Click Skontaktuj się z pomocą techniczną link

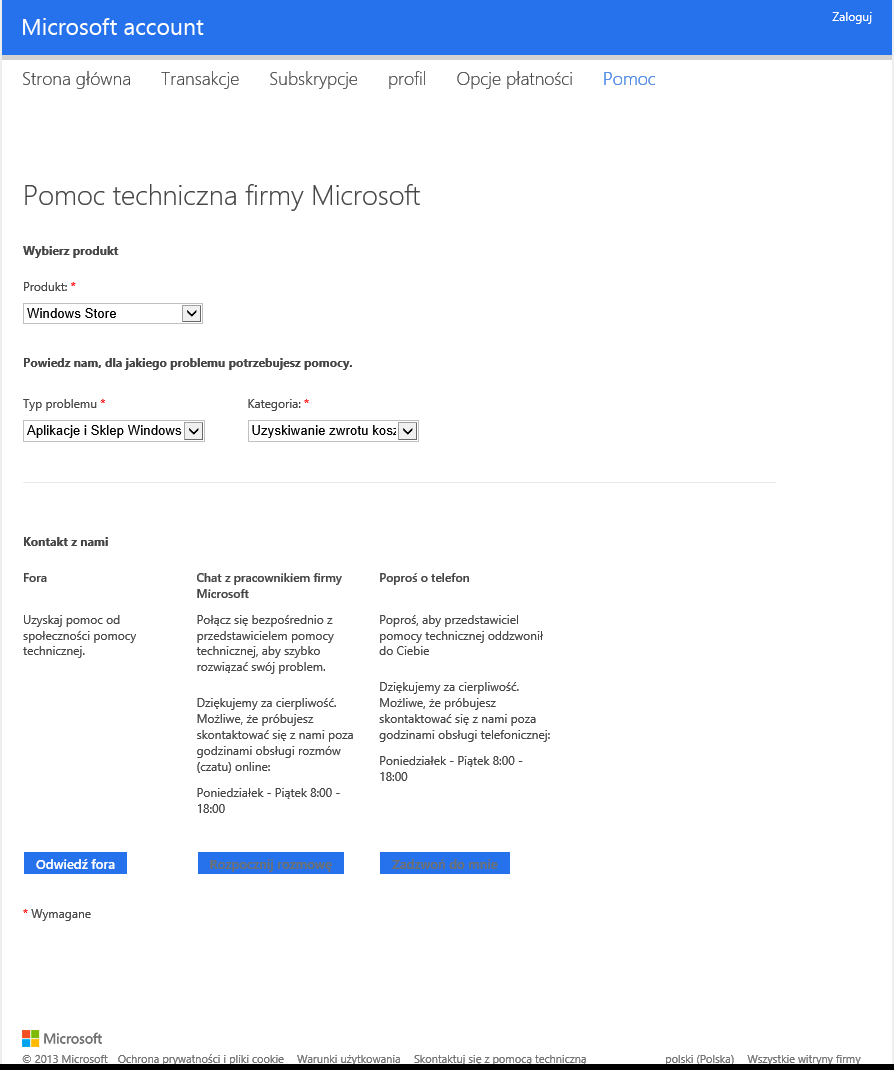click(500, 1059)
